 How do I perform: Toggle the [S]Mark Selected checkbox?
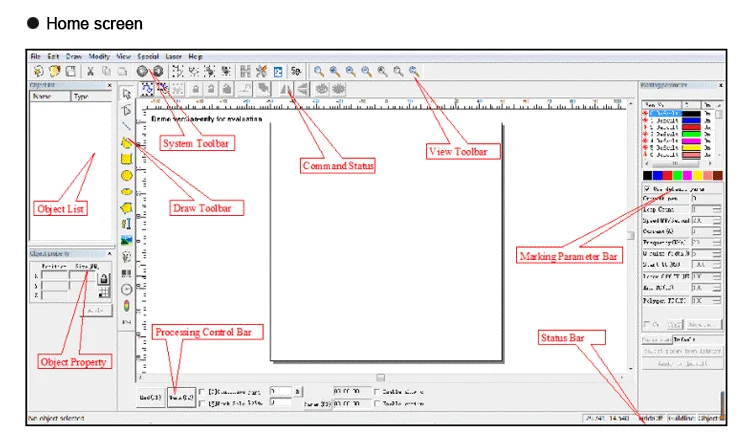click(202, 403)
